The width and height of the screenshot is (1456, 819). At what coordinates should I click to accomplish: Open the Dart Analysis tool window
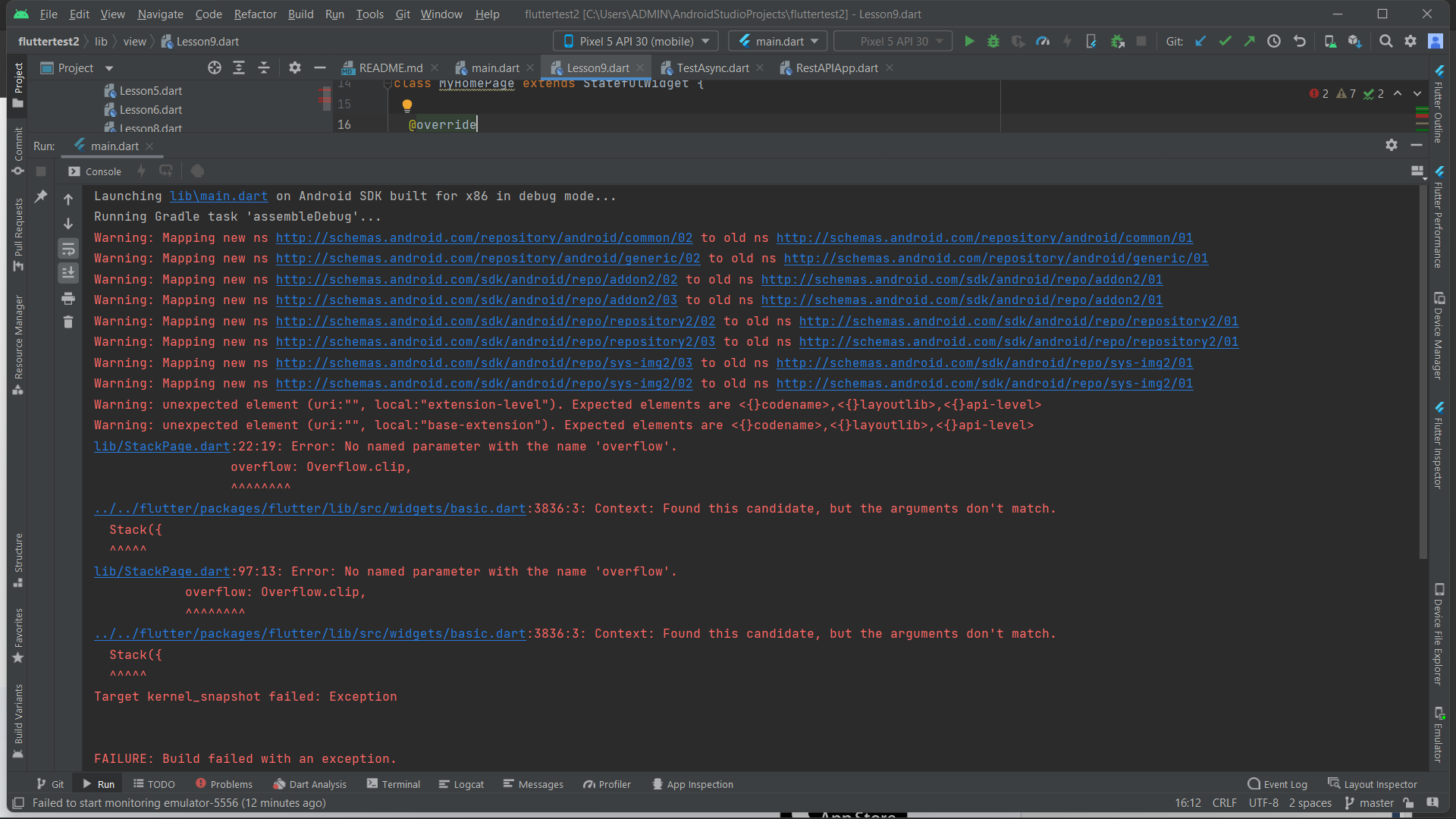[x=309, y=784]
